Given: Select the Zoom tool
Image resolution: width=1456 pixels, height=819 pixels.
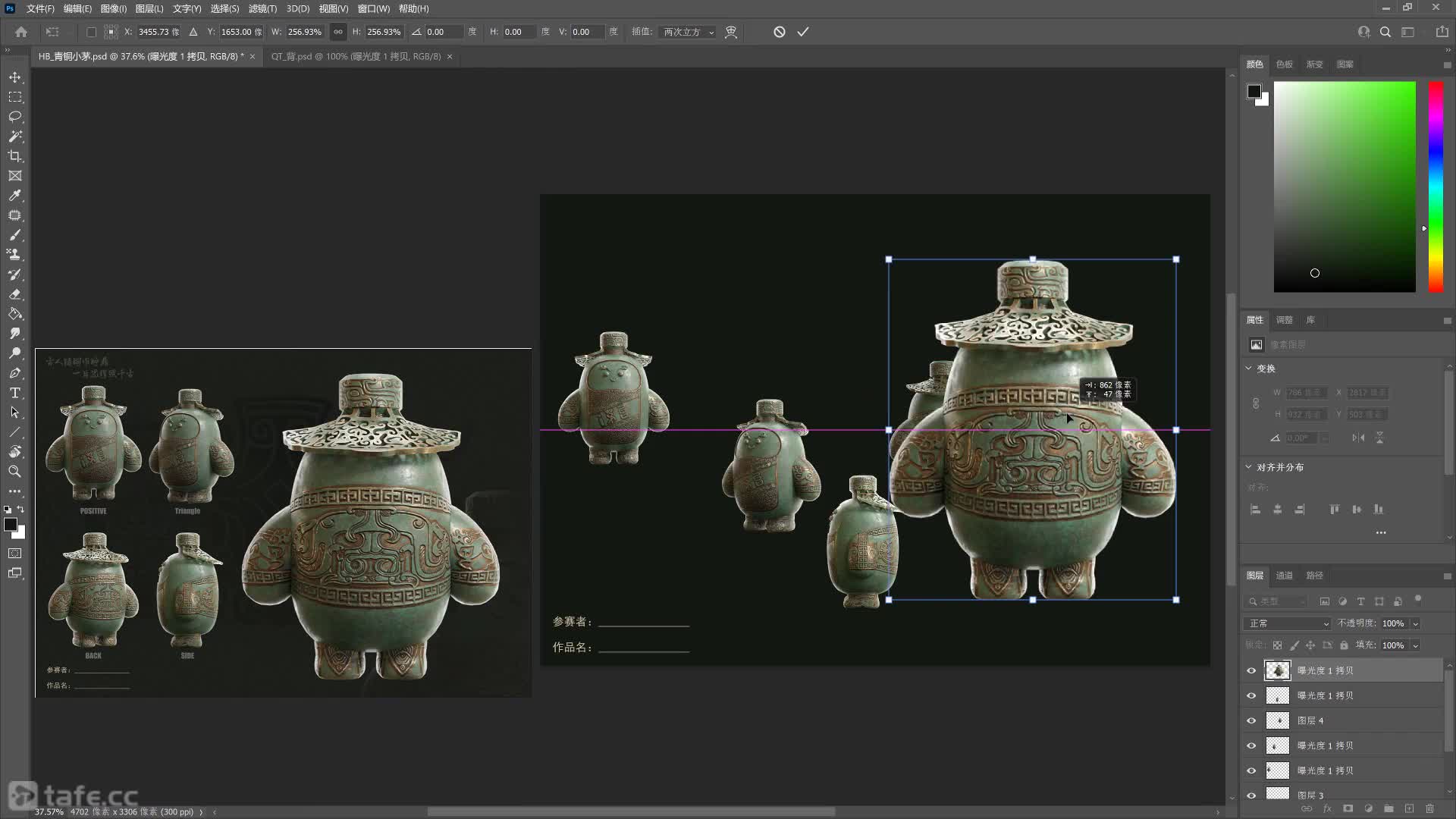Looking at the screenshot, I should click(14, 472).
